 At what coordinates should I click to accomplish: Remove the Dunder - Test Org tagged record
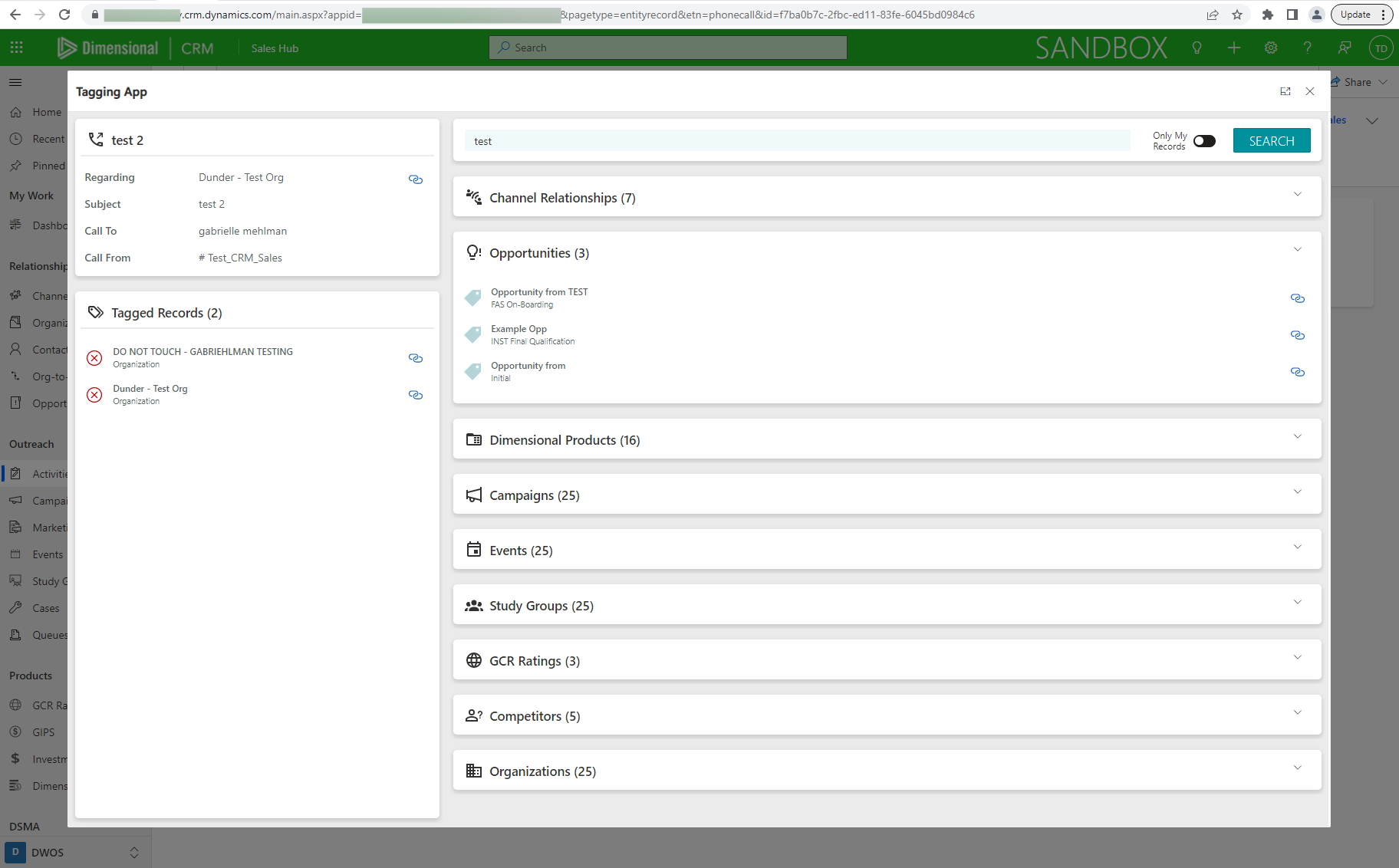pos(94,395)
